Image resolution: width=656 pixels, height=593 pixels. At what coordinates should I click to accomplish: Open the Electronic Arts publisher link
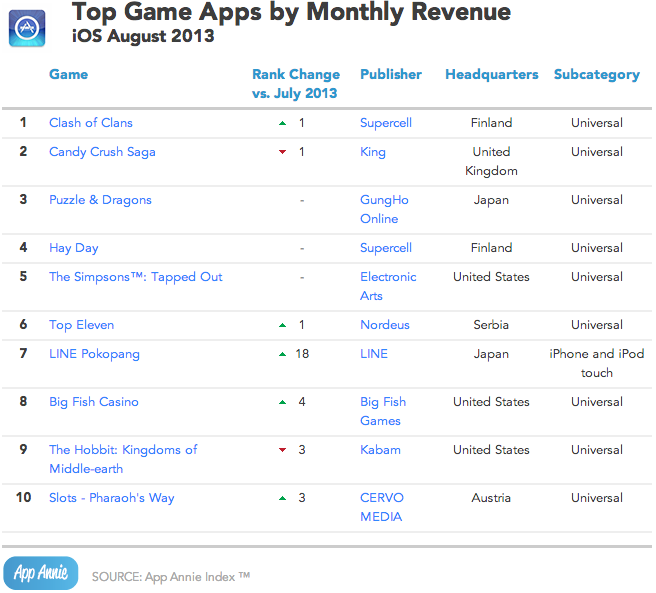click(x=388, y=286)
